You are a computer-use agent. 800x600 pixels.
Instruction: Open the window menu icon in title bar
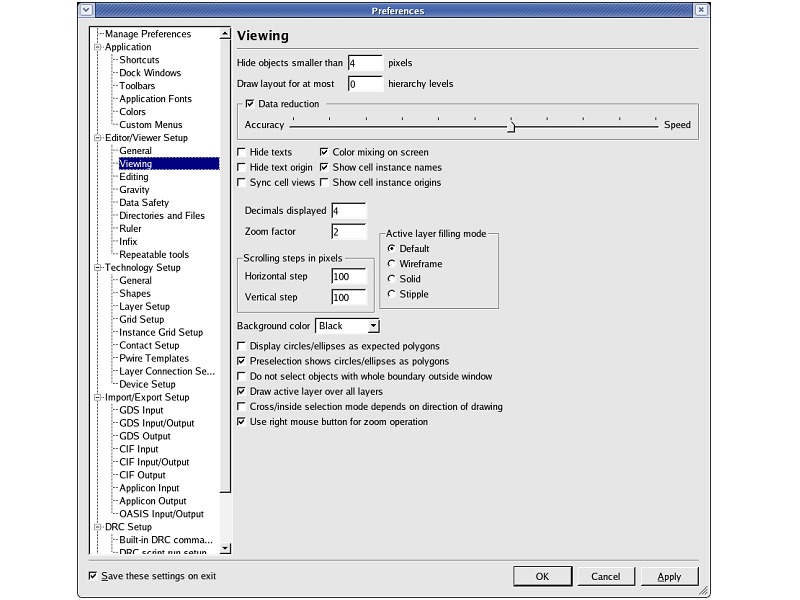(87, 11)
